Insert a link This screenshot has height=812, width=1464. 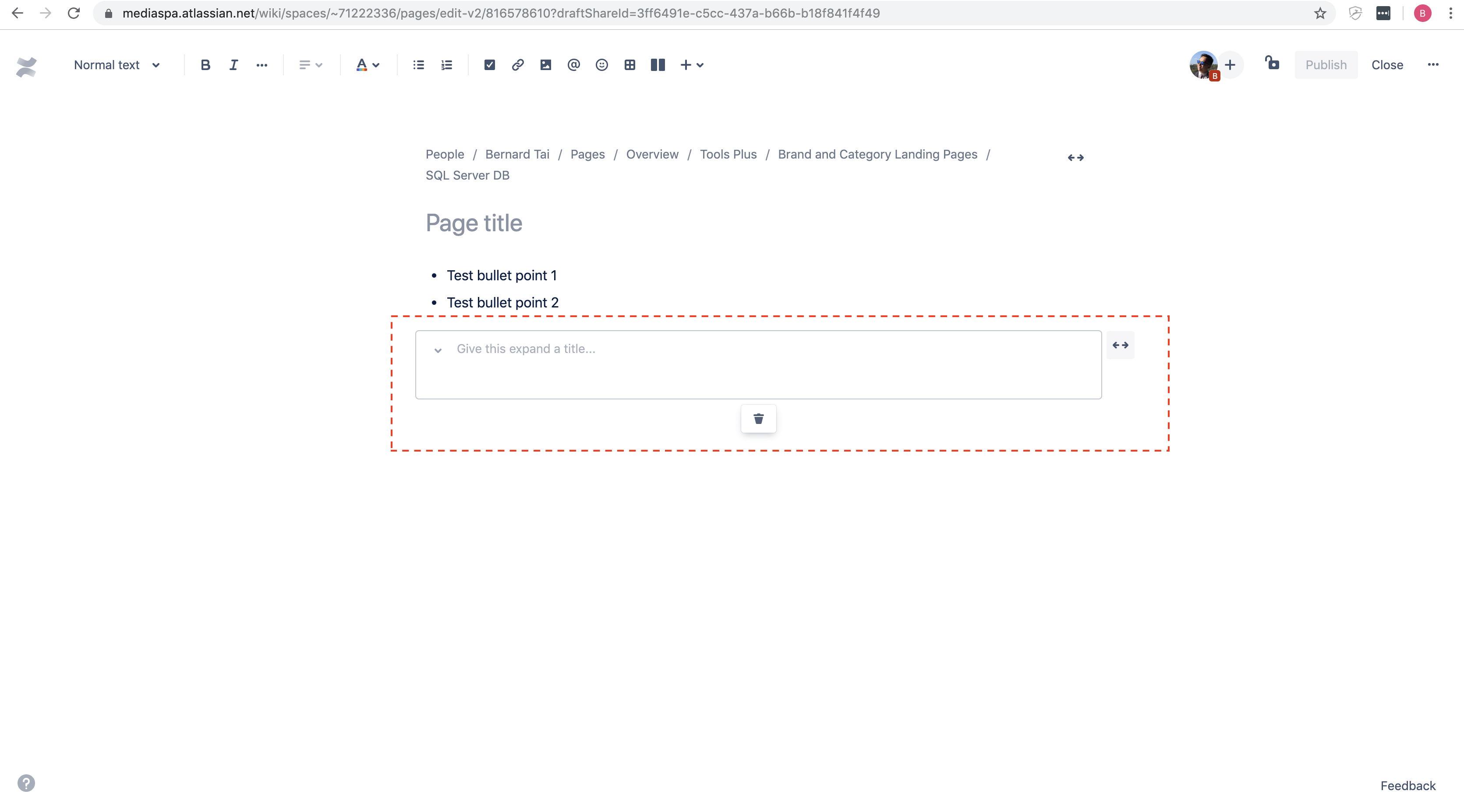(x=517, y=65)
